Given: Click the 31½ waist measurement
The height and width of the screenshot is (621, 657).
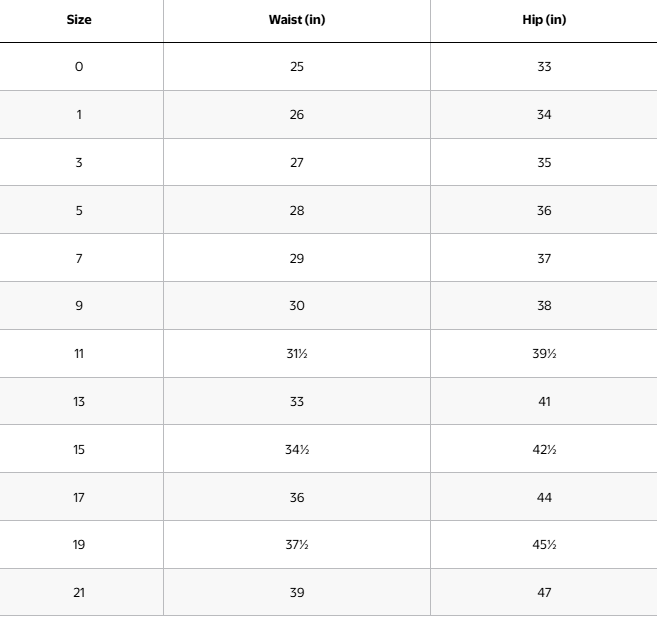Looking at the screenshot, I should [x=297, y=354].
